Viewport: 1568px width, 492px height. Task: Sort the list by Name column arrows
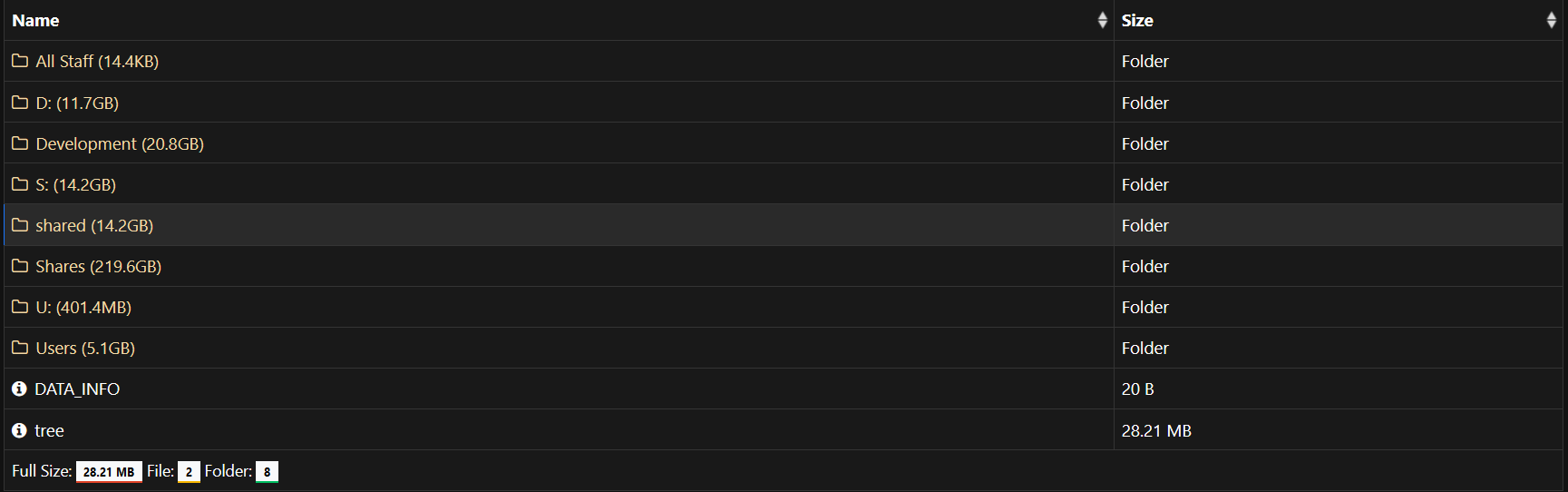coord(1102,20)
